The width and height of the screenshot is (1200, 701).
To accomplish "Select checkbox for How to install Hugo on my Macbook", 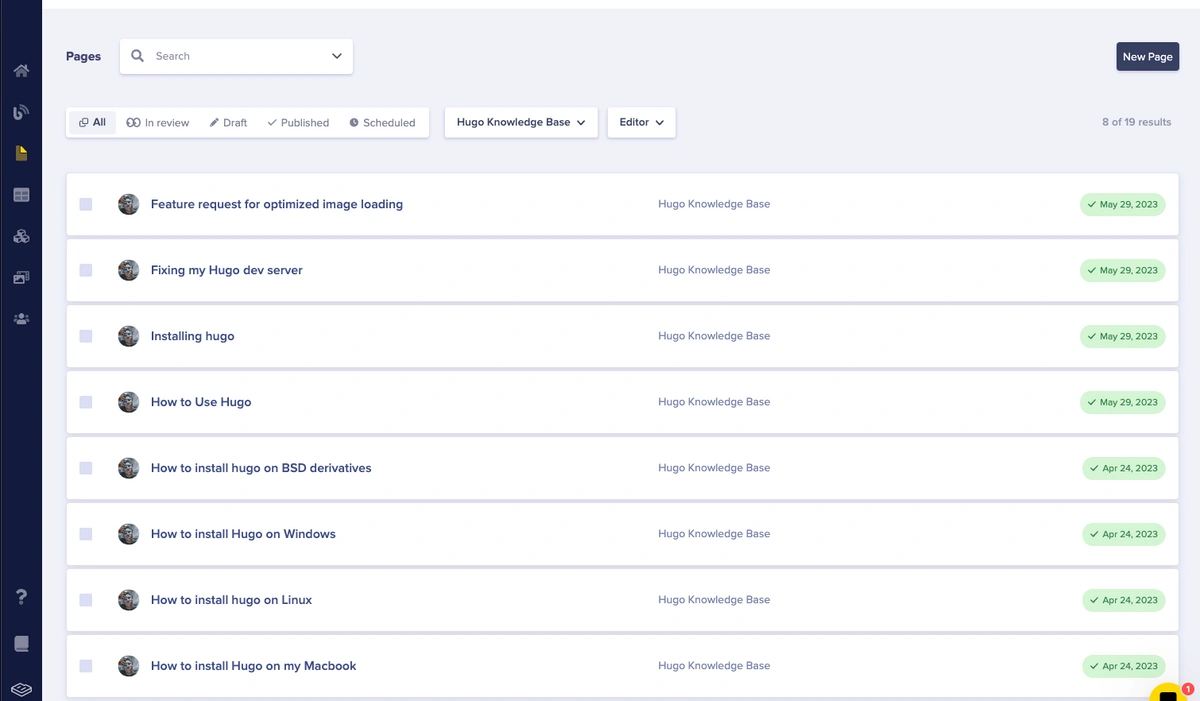I will (86, 666).
